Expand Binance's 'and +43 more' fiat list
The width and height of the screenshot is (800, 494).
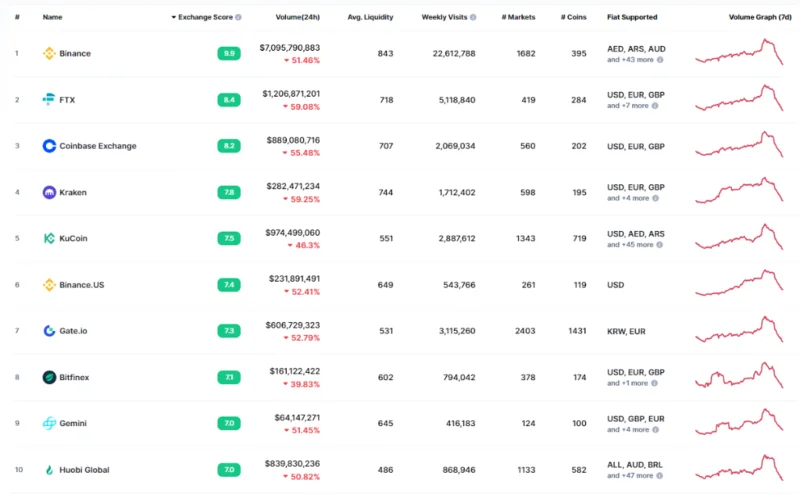630,60
